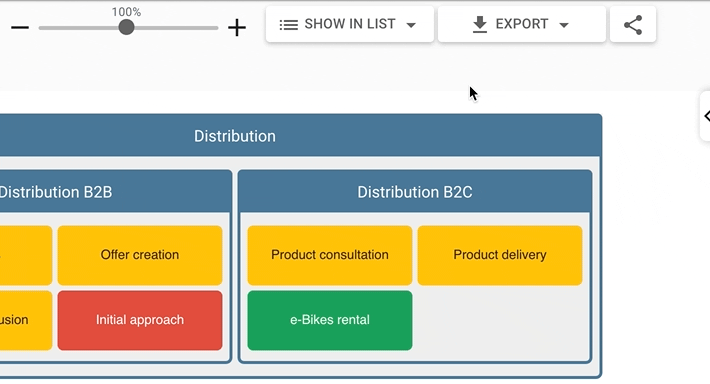This screenshot has width=710, height=384.
Task: Open the Offer creation capability card
Action: click(140, 255)
